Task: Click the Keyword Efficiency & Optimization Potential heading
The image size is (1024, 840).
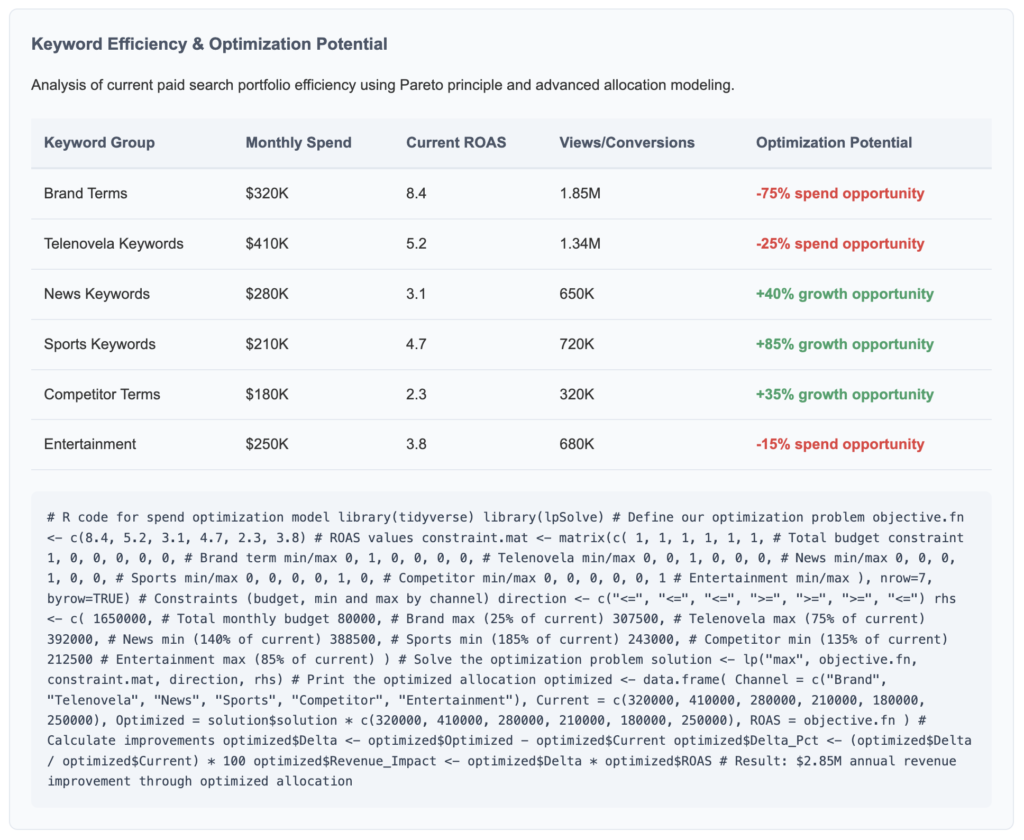Action: [209, 44]
